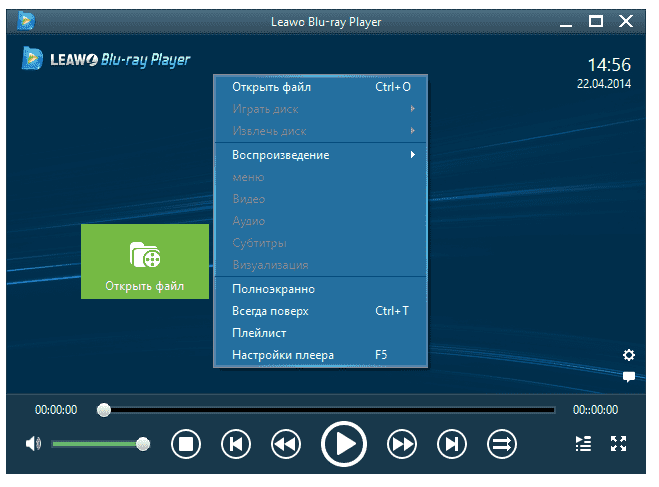Skip to the previous track

point(235,444)
